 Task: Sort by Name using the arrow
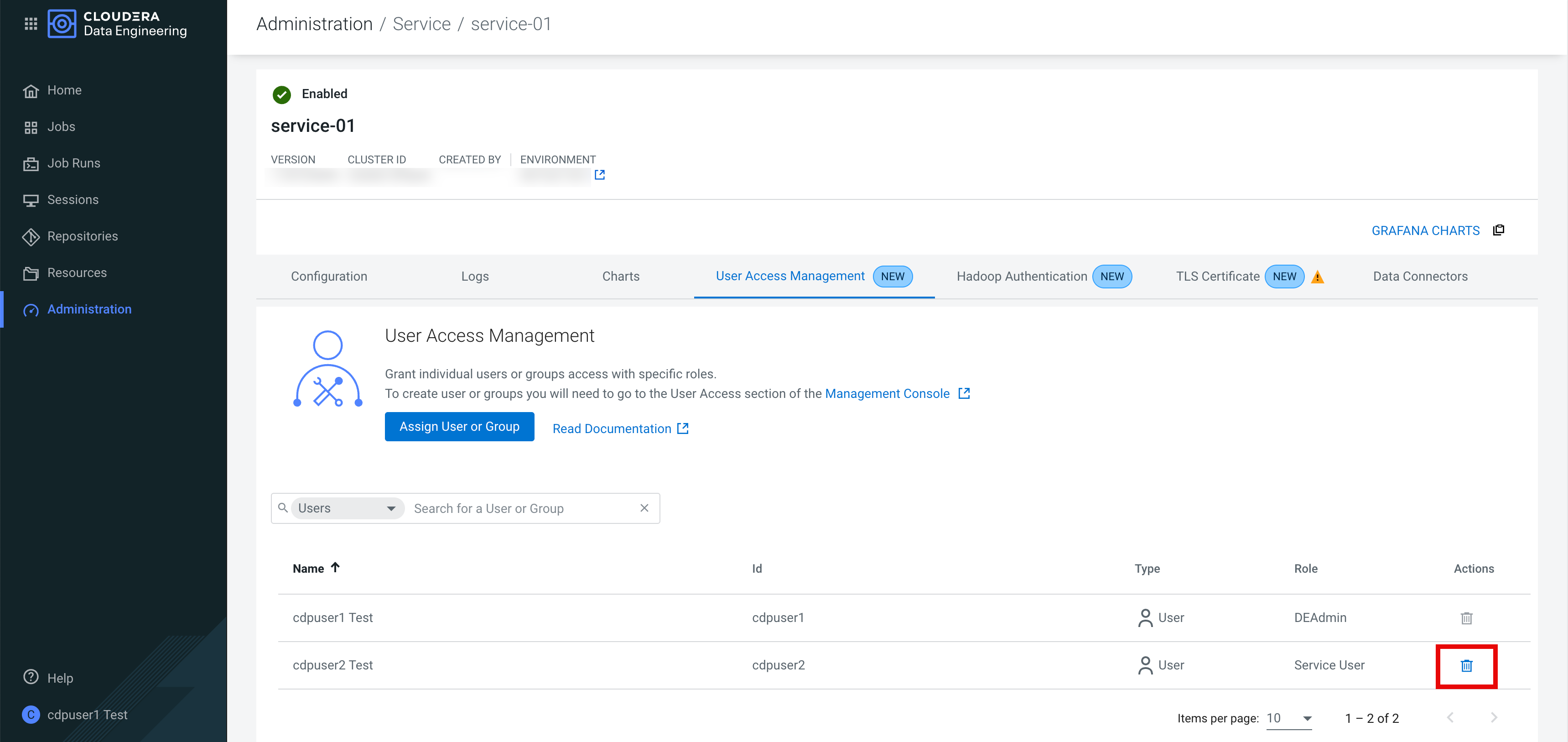click(335, 567)
